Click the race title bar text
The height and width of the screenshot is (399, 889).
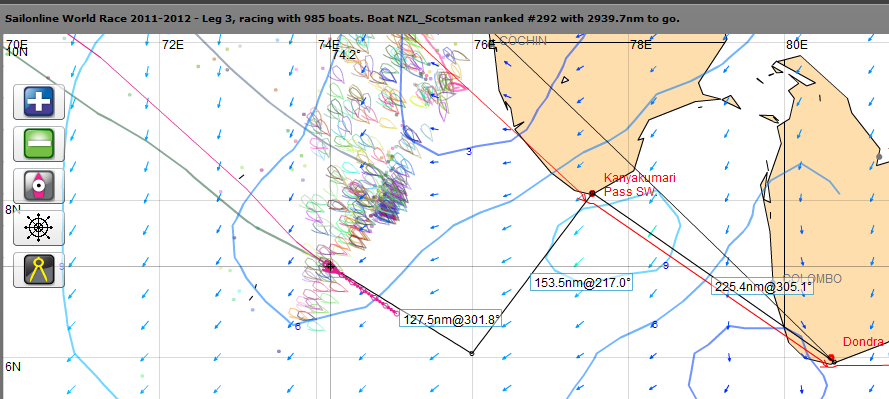pyautogui.click(x=342, y=18)
